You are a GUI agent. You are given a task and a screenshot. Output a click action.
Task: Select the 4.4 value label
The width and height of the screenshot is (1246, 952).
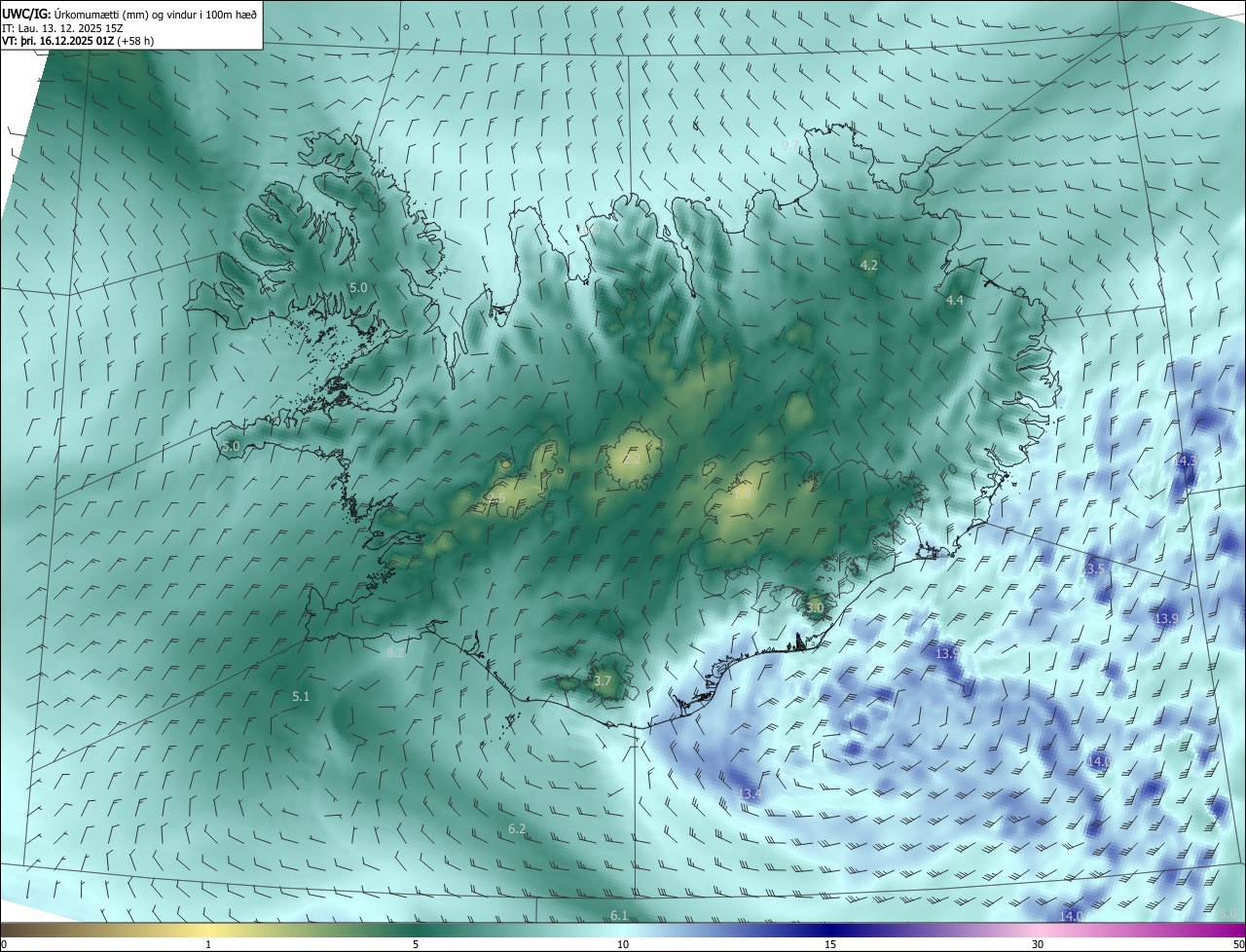point(955,301)
